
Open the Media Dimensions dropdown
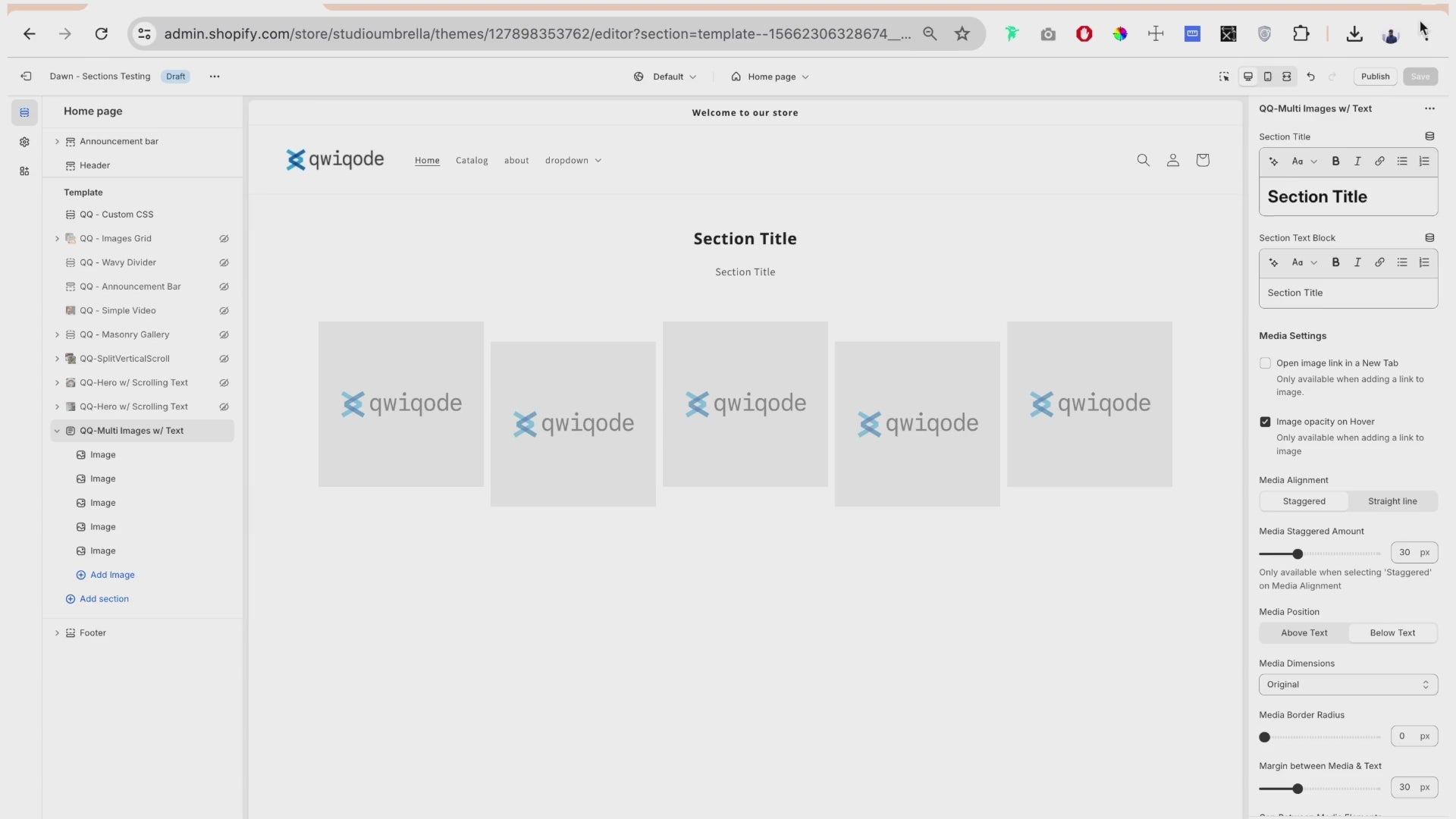[x=1348, y=685]
